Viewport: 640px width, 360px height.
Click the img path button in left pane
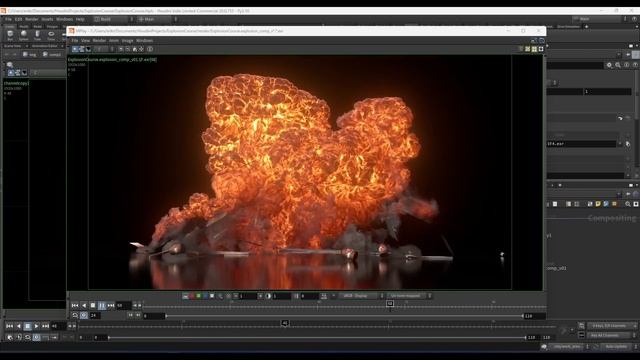coord(30,54)
